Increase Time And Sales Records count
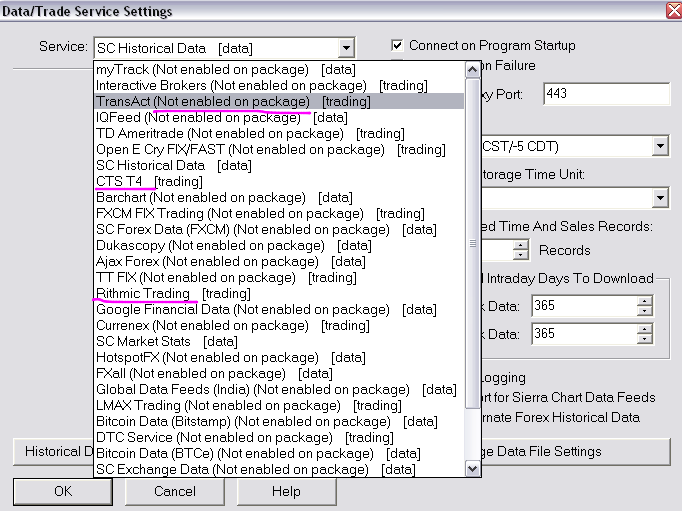The height and width of the screenshot is (511, 682). click(x=520, y=245)
